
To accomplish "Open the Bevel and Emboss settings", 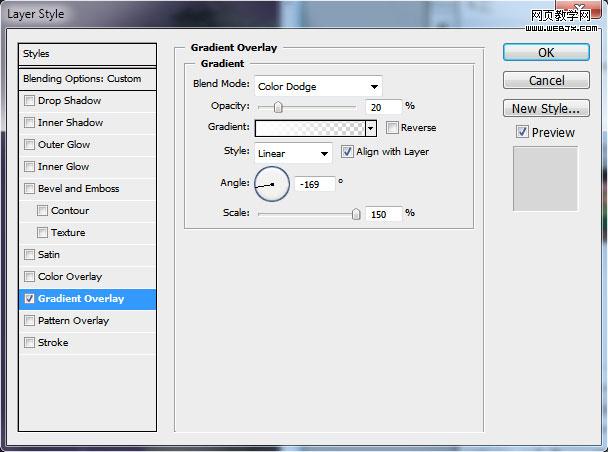I will coord(78,189).
